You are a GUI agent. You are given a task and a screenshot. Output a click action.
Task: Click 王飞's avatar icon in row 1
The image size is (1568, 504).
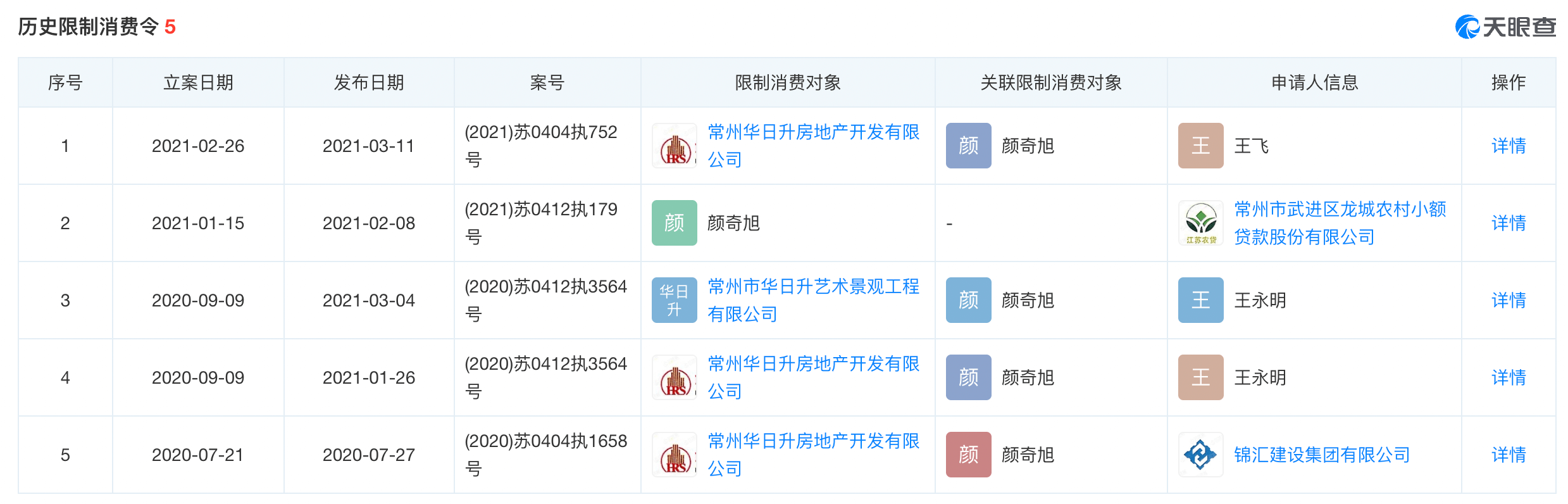point(1200,146)
